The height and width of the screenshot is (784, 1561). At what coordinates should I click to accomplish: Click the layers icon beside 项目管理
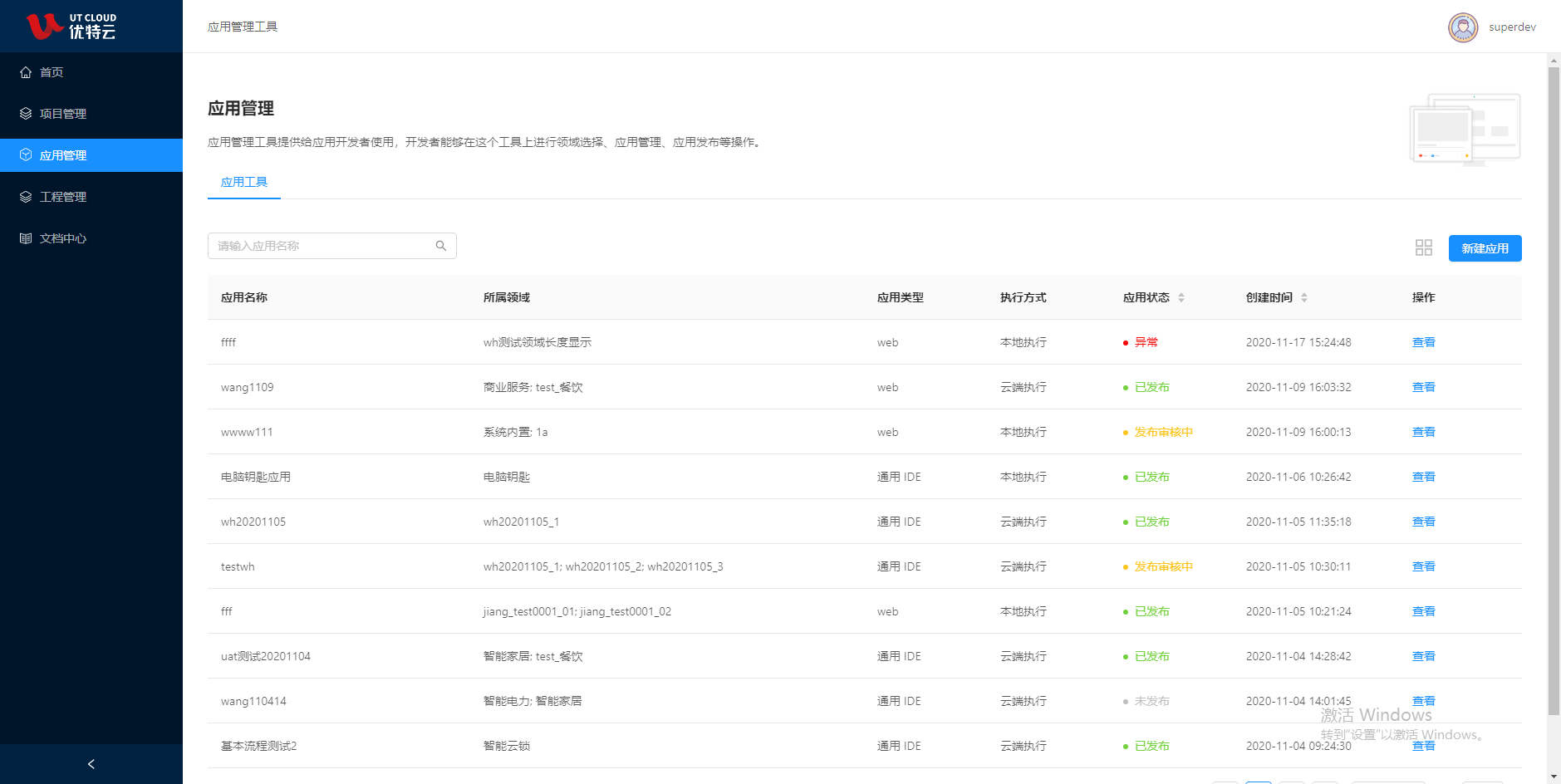26,114
